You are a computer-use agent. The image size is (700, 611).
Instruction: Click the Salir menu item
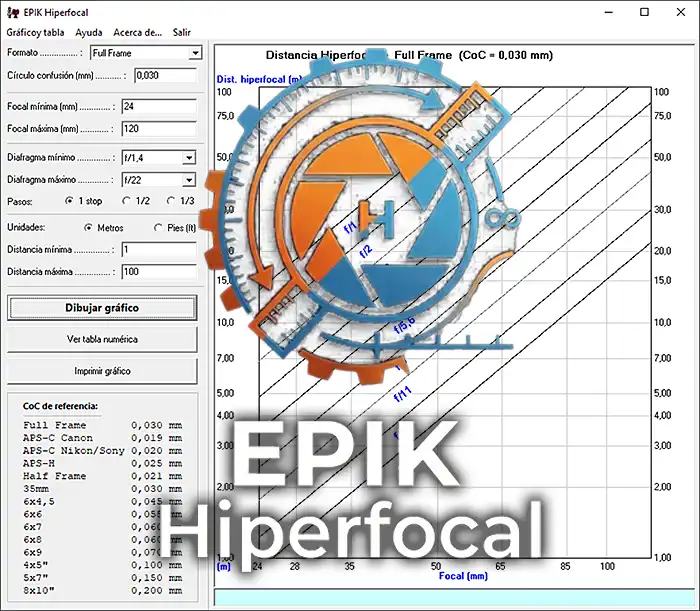182,33
